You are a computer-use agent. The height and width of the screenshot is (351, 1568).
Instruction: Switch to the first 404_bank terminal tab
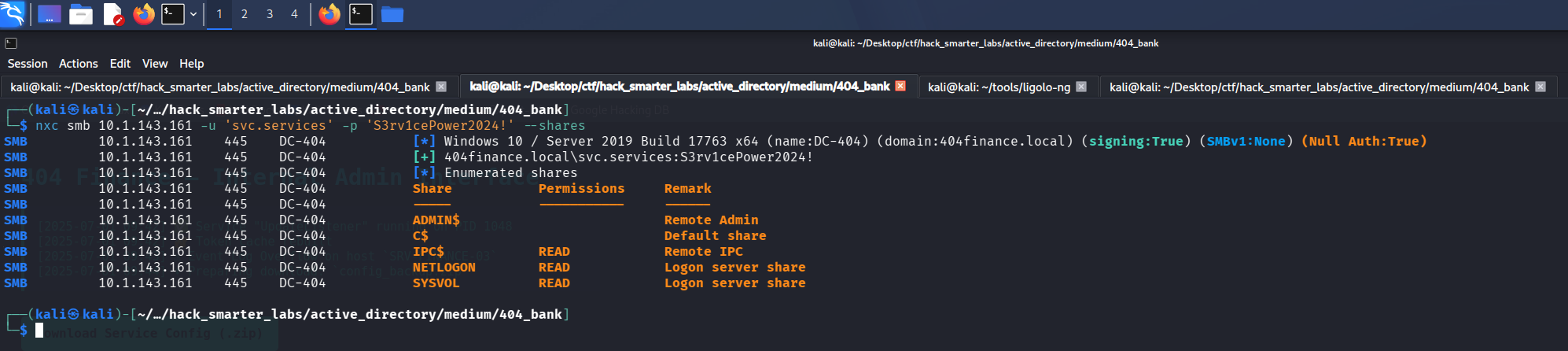[220, 87]
